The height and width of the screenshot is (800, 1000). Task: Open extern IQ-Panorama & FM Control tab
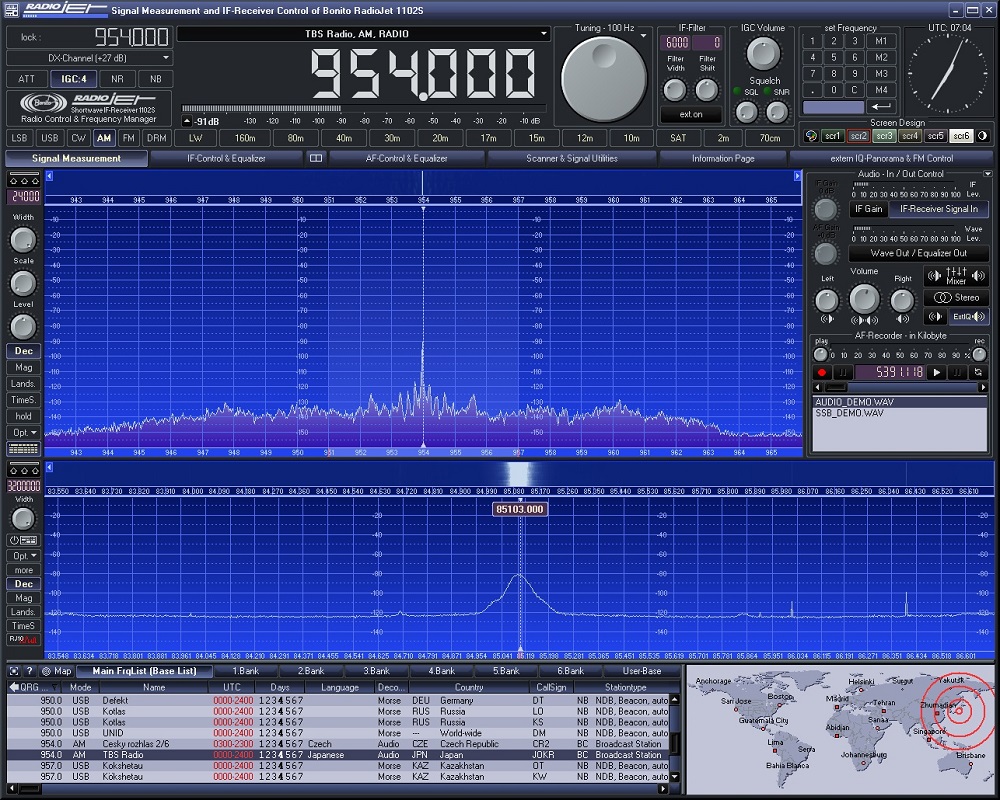click(892, 158)
